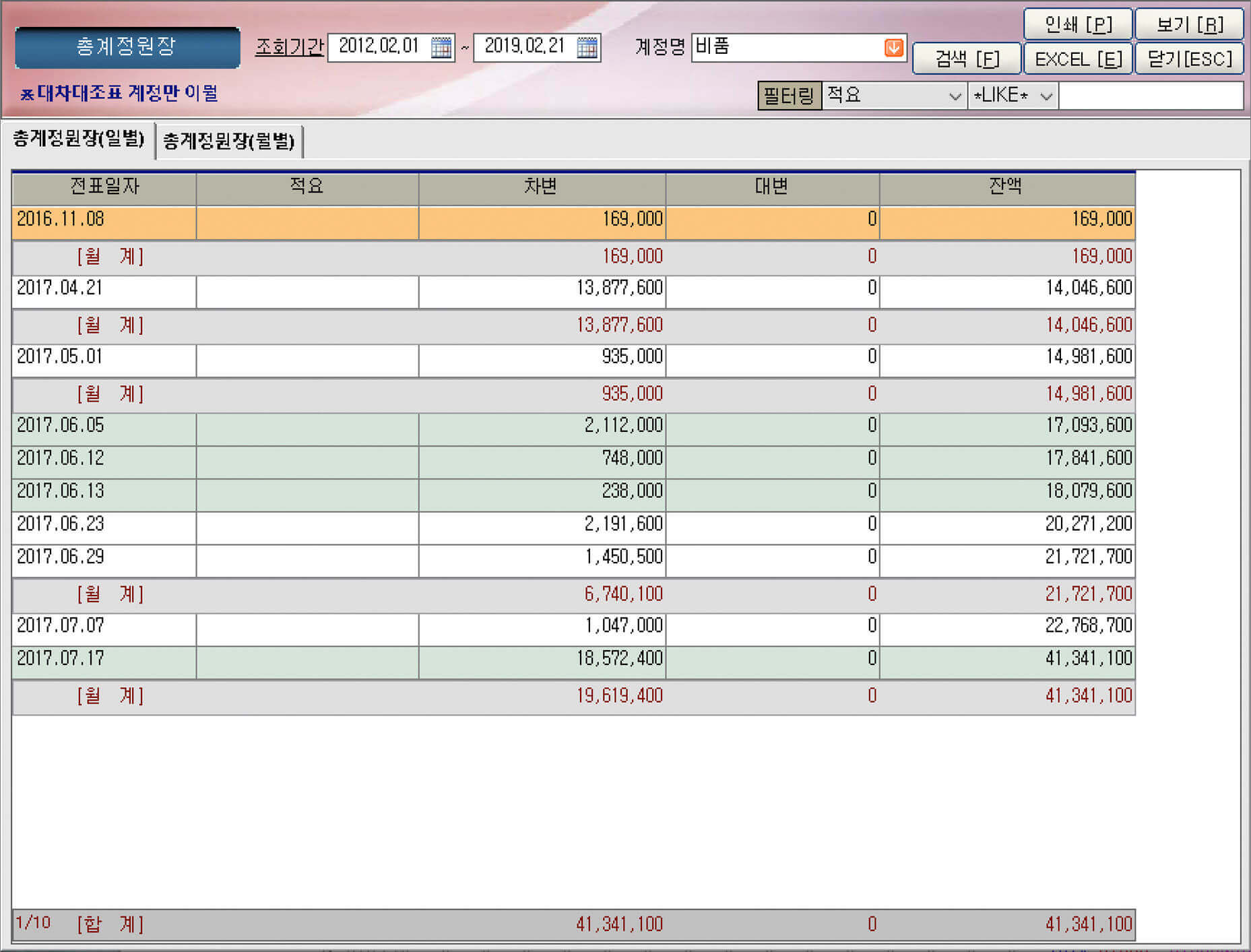Click the start date field 2012.02.01
This screenshot has width=1251, height=952.
tap(379, 47)
